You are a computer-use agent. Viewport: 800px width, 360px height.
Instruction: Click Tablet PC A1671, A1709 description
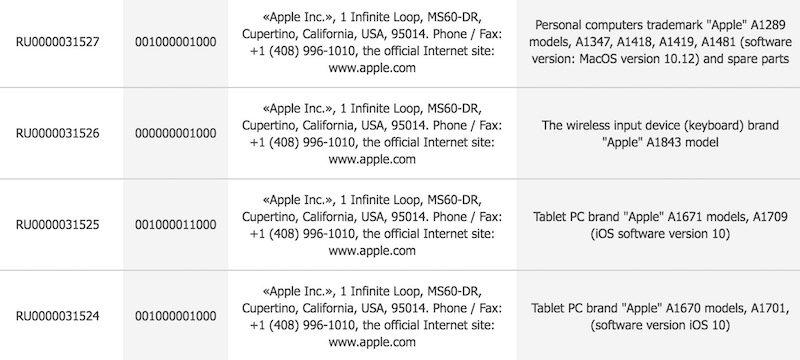(660, 225)
